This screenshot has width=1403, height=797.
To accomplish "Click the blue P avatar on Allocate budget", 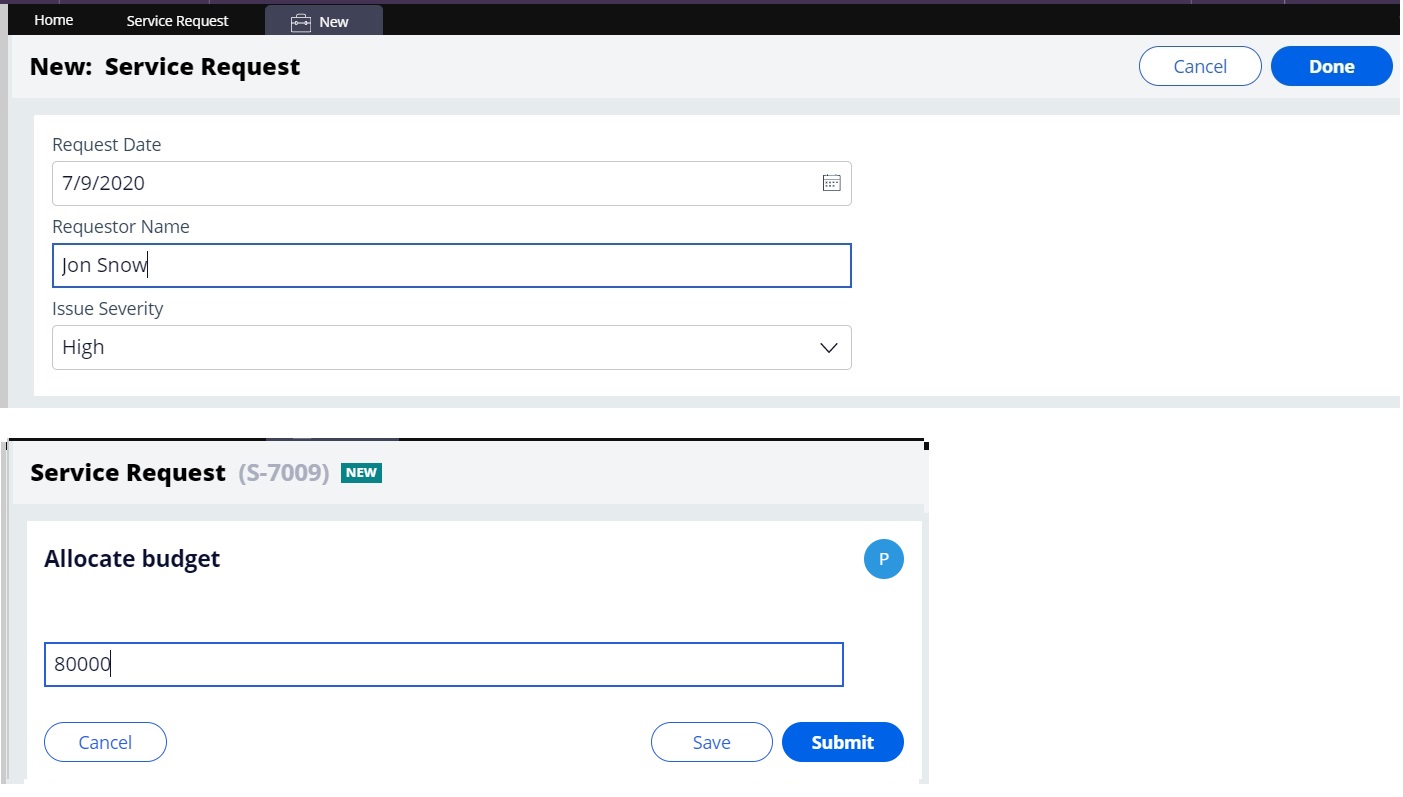I will pos(883,559).
